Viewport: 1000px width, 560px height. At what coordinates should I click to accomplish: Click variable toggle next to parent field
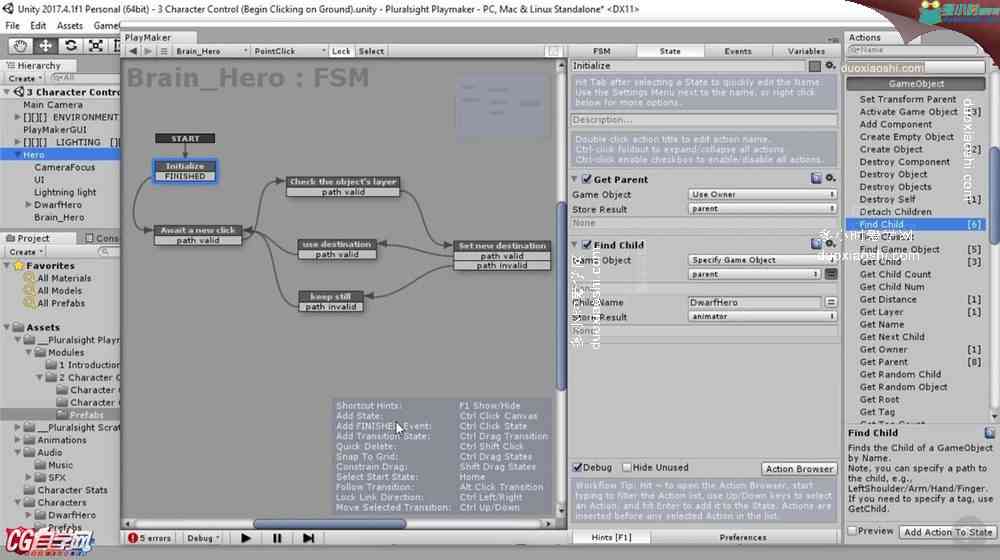(x=831, y=274)
